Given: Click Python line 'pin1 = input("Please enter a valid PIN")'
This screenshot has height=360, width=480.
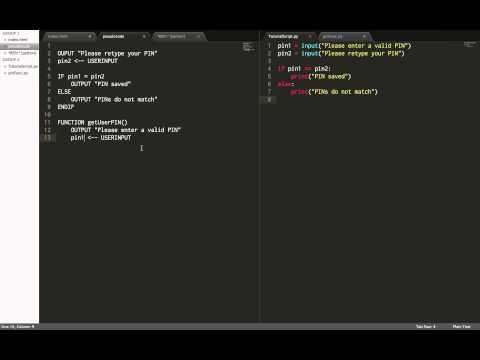Looking at the screenshot, I should pyautogui.click(x=344, y=46).
